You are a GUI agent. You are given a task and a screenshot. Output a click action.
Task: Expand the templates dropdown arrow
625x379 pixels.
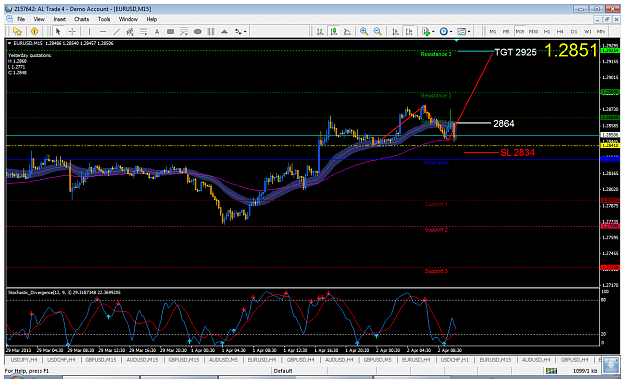pyautogui.click(x=469, y=32)
